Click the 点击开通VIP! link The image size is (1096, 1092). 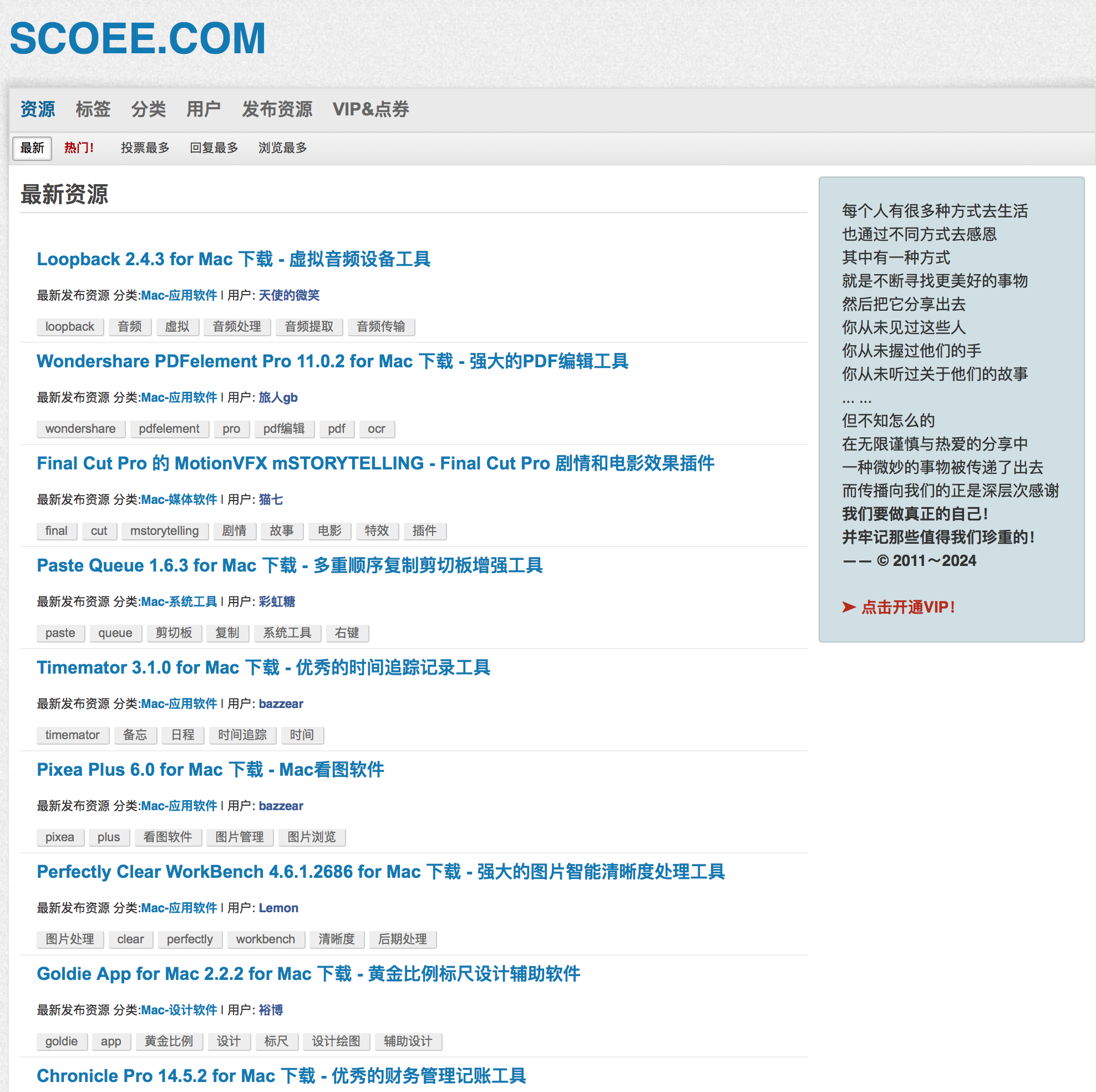[x=907, y=607]
